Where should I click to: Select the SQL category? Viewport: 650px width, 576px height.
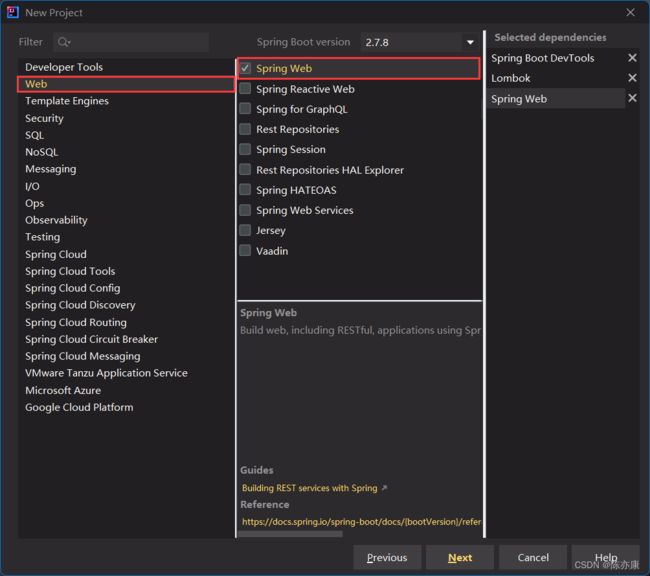[x=126, y=135]
